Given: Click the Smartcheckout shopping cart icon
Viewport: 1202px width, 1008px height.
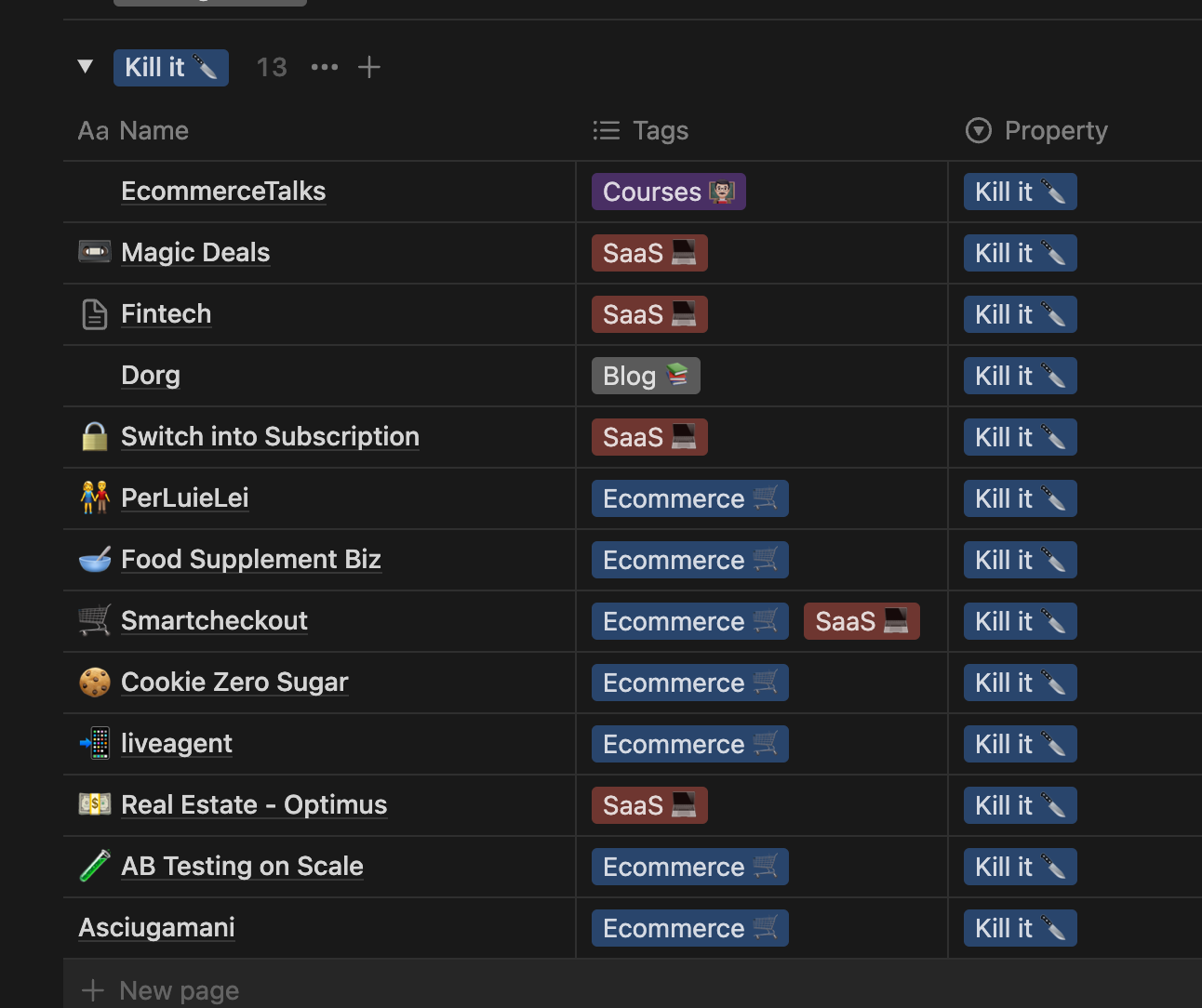Looking at the screenshot, I should (95, 620).
